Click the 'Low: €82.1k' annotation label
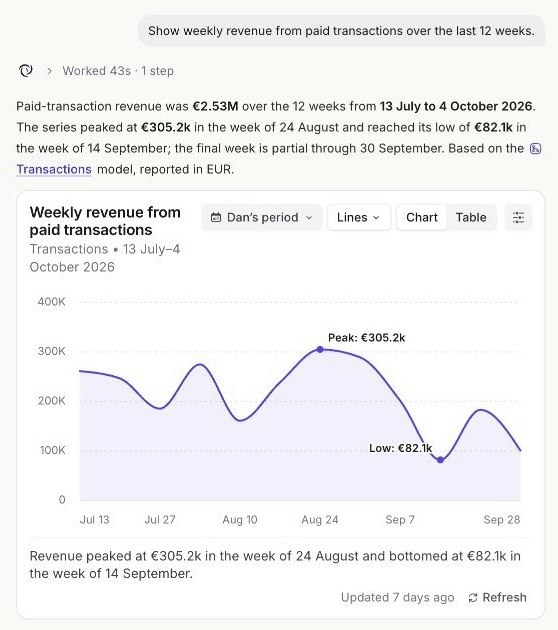Viewport: 558px width, 630px height. [401, 448]
